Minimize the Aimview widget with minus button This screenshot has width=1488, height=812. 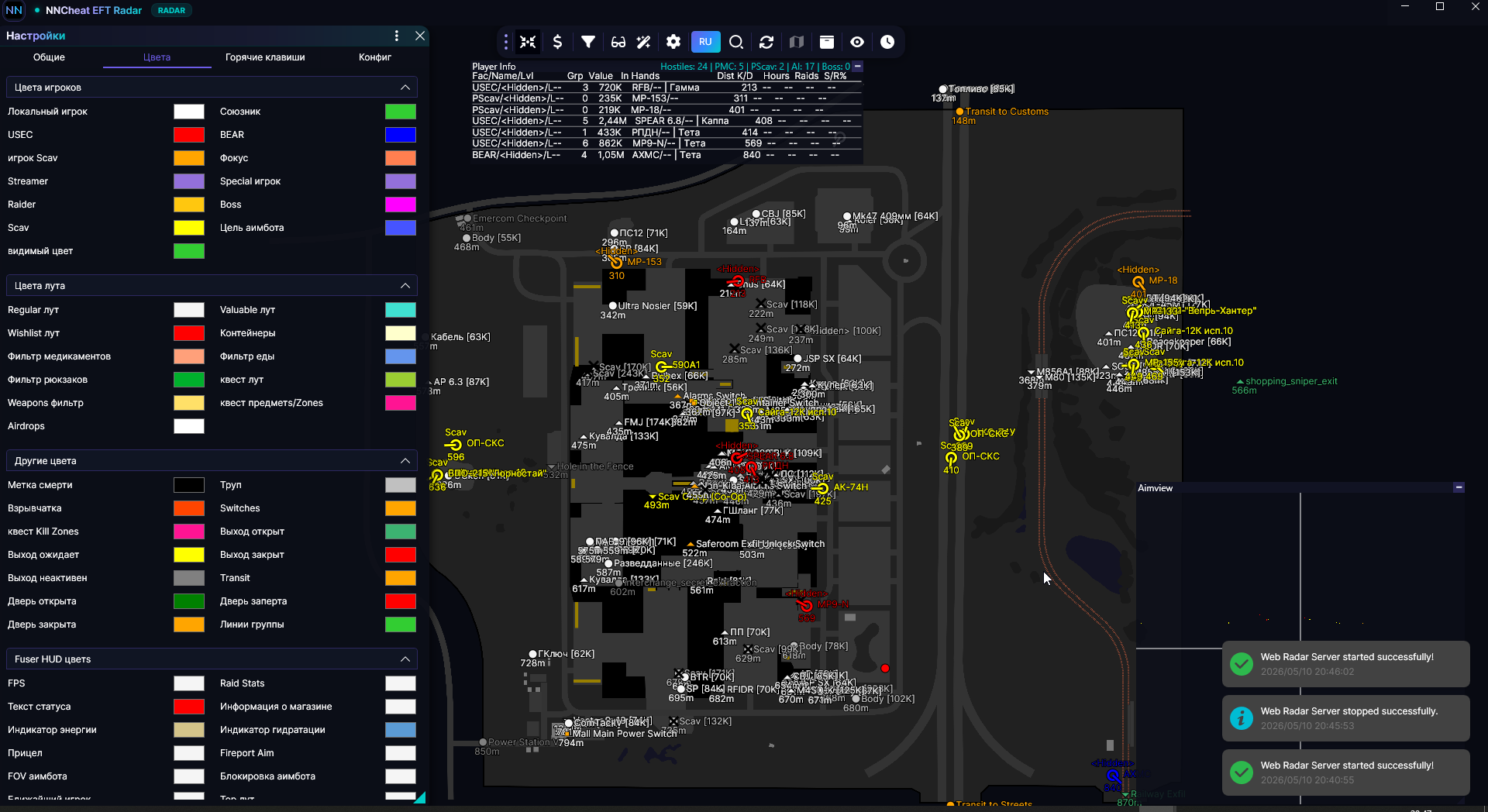click(1459, 487)
